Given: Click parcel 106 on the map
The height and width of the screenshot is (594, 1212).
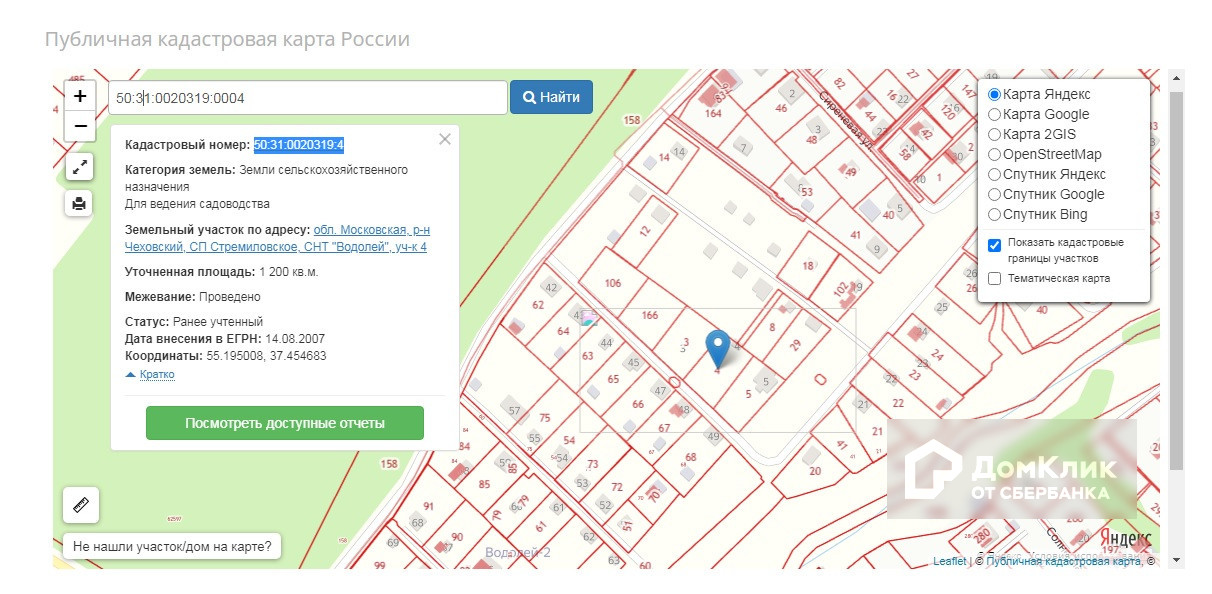Looking at the screenshot, I should tap(613, 283).
